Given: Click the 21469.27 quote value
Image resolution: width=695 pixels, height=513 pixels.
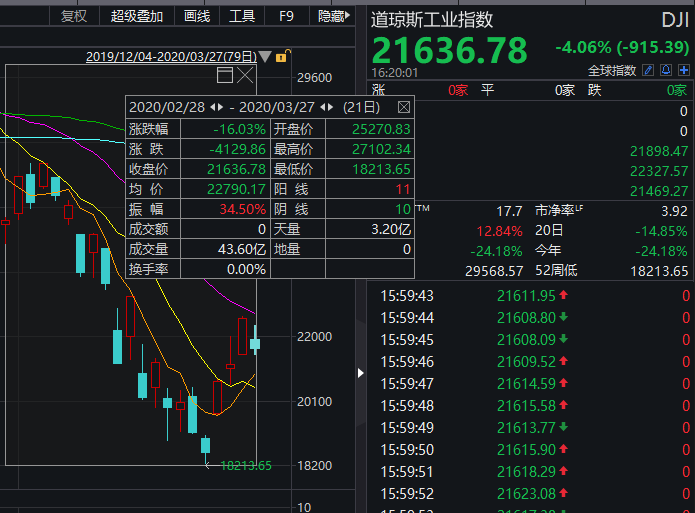Looking at the screenshot, I should pyautogui.click(x=659, y=192).
